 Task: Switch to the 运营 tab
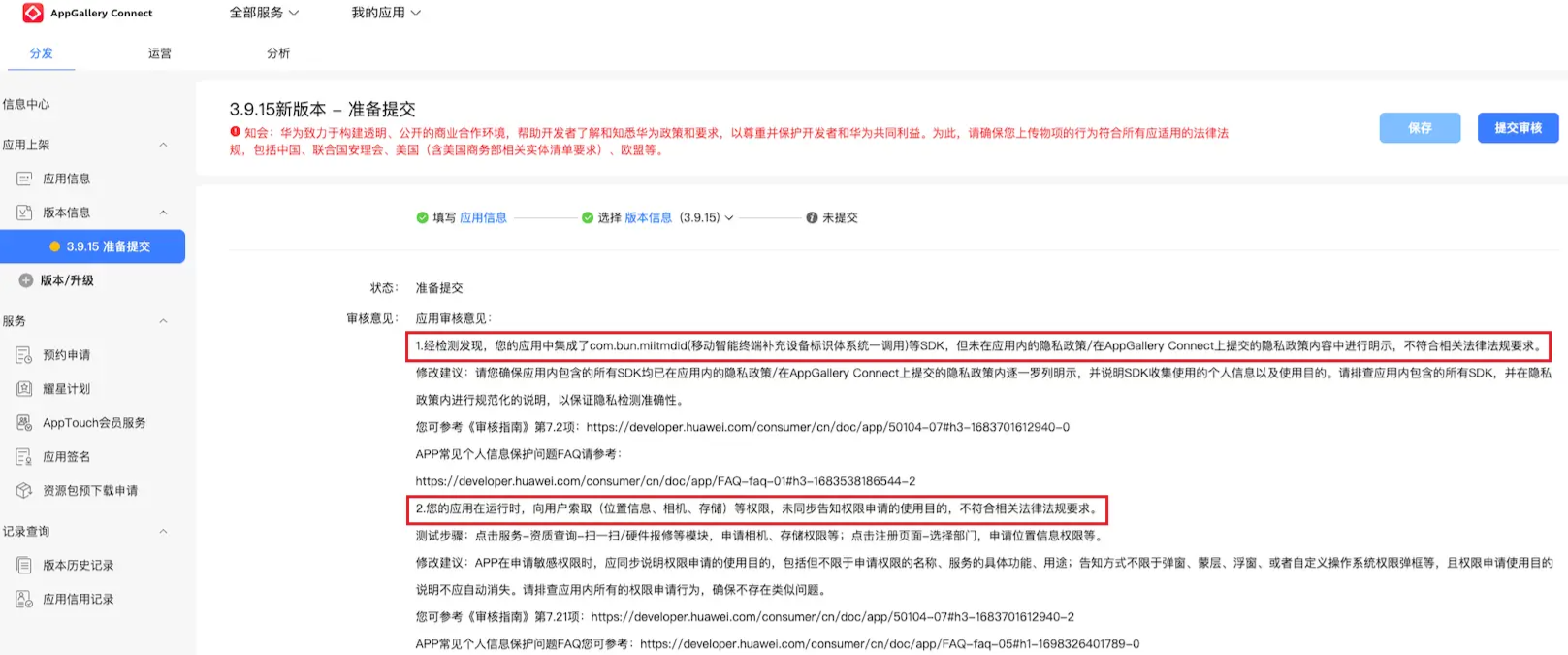tap(160, 53)
